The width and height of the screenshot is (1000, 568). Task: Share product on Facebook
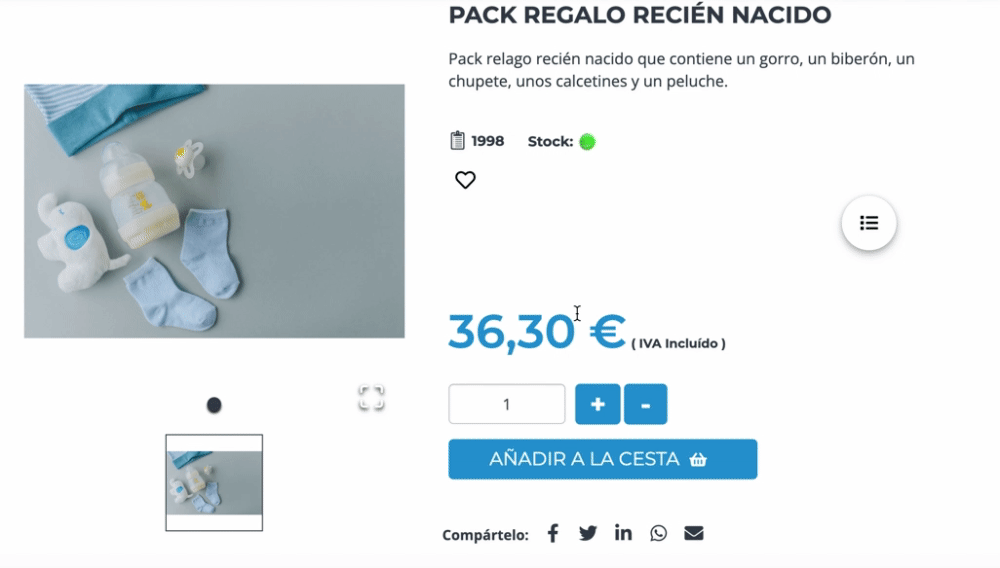(x=553, y=533)
